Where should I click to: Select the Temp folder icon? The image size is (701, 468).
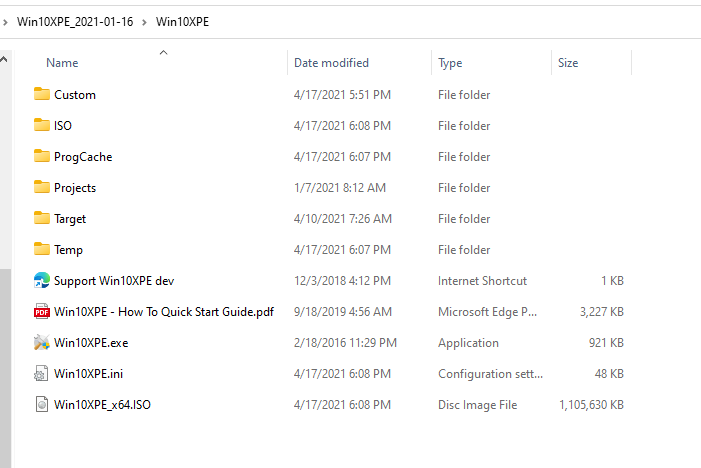pyautogui.click(x=42, y=249)
